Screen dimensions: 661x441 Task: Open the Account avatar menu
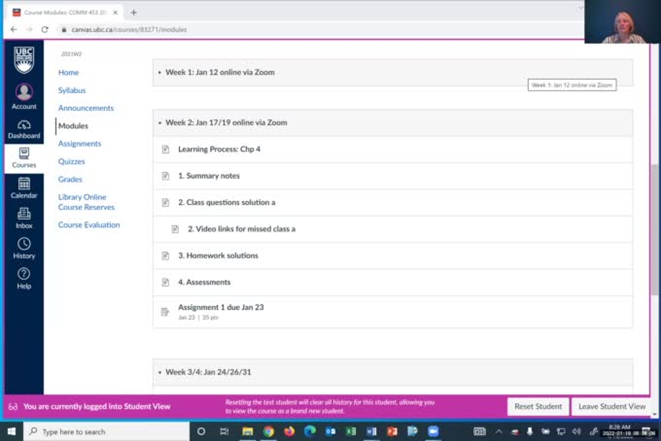24,97
